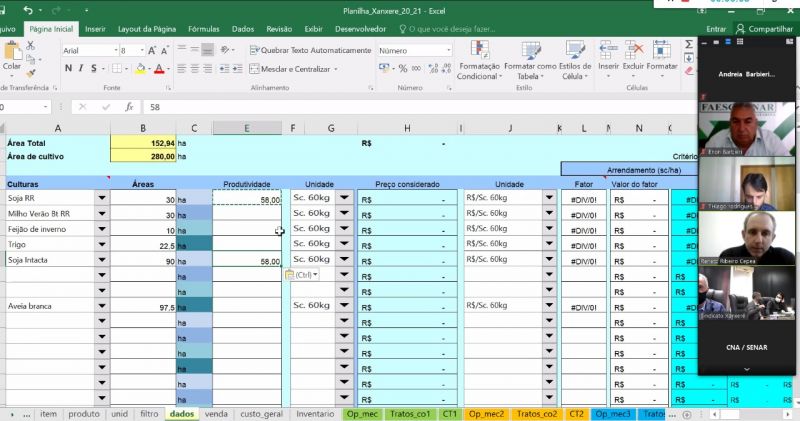Switch to the Inventario sheet tab
The width and height of the screenshot is (800, 421).
315,414
